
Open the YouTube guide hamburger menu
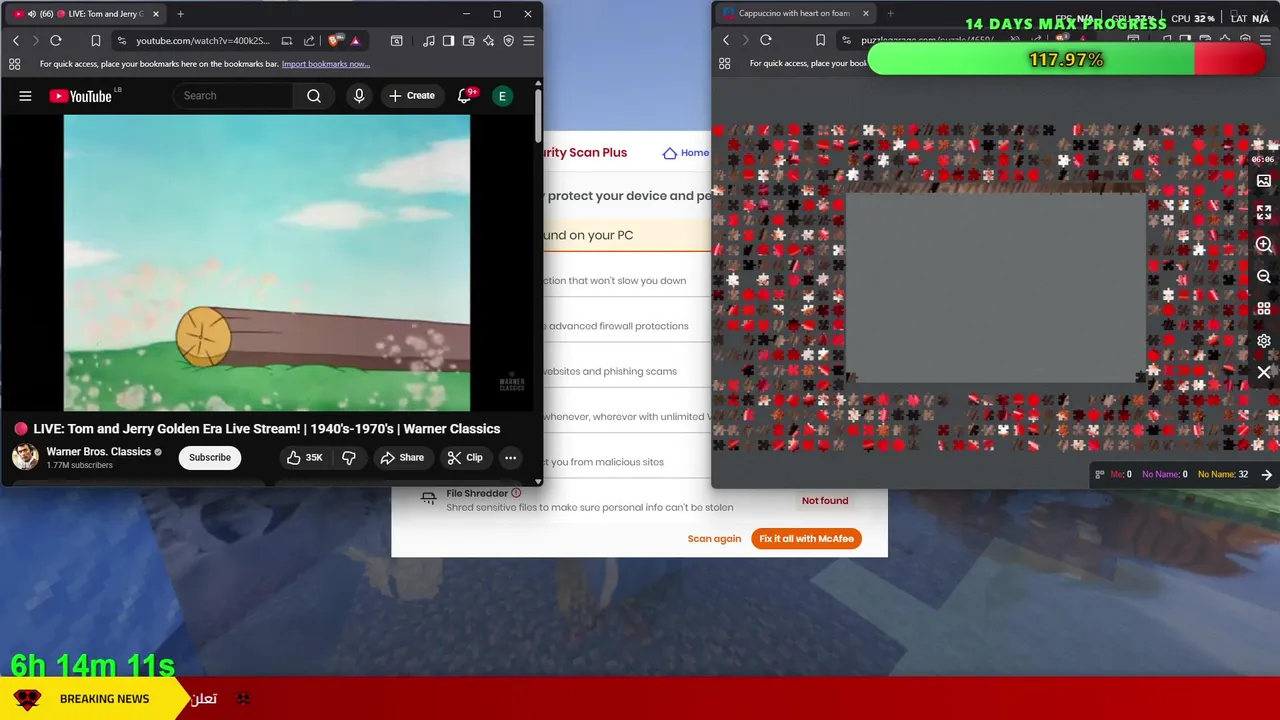[25, 96]
